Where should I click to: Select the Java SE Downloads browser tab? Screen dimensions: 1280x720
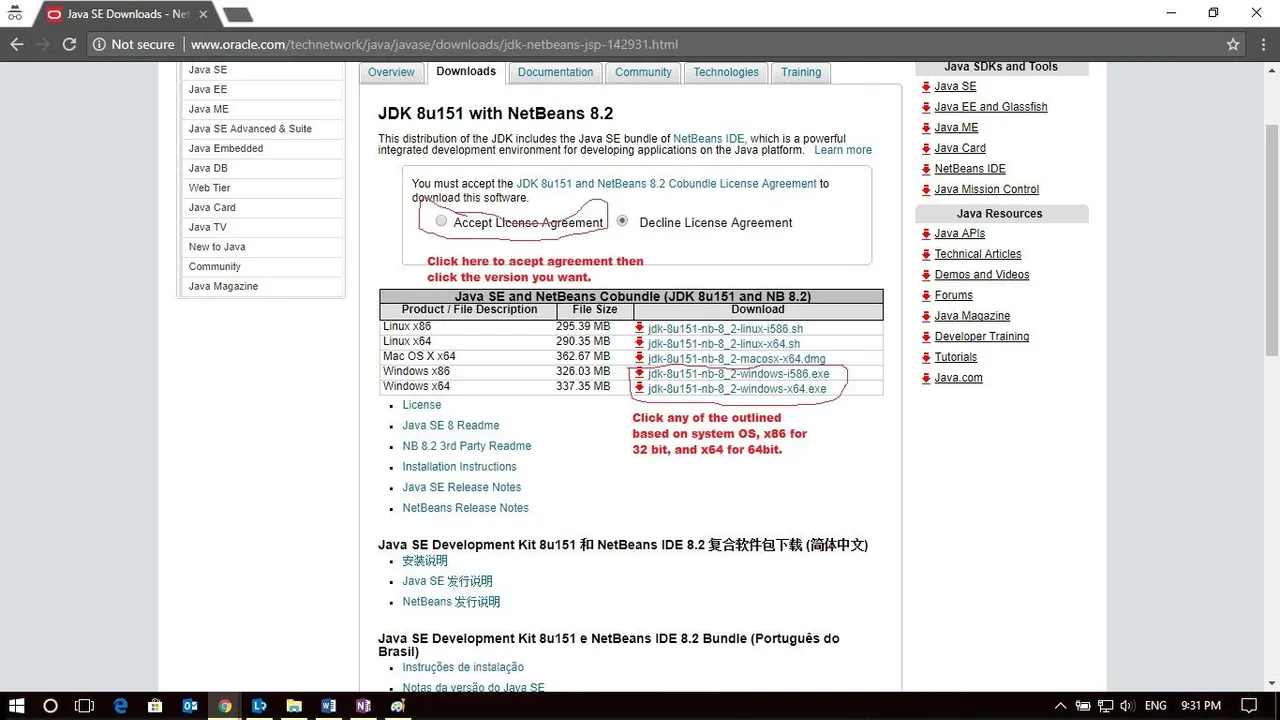(126, 14)
